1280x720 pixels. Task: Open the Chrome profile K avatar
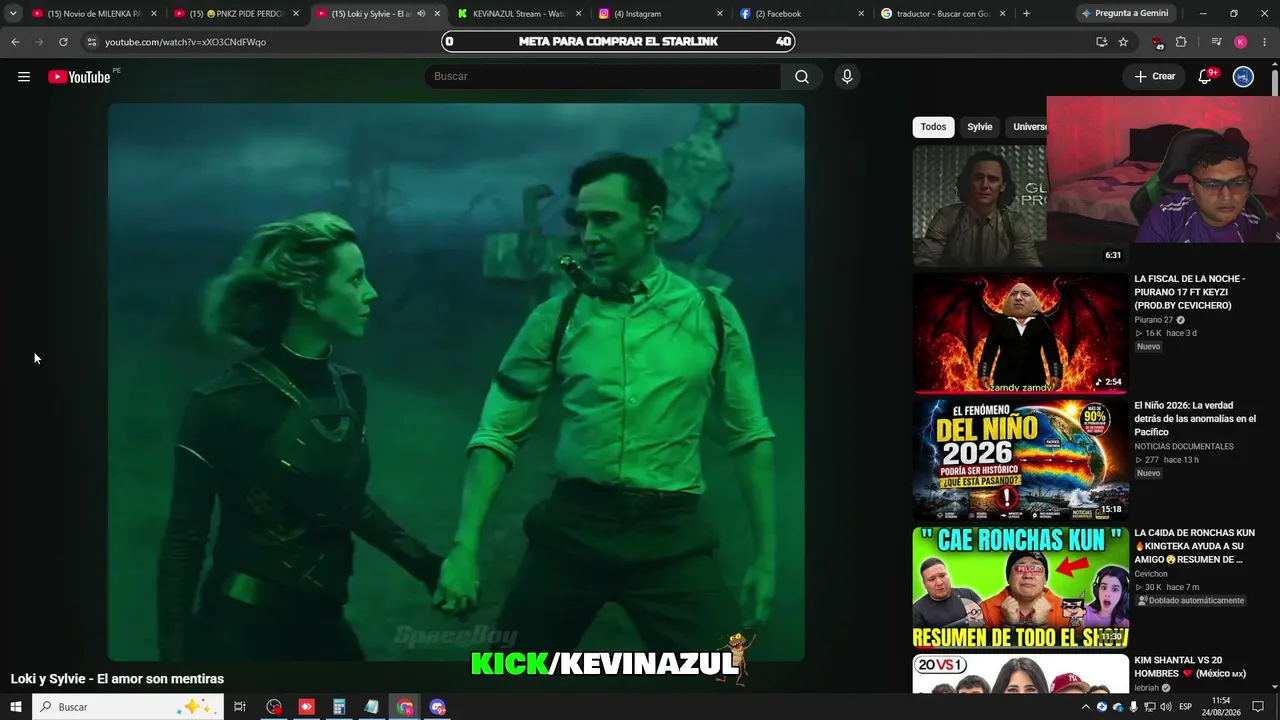pyautogui.click(x=1240, y=42)
